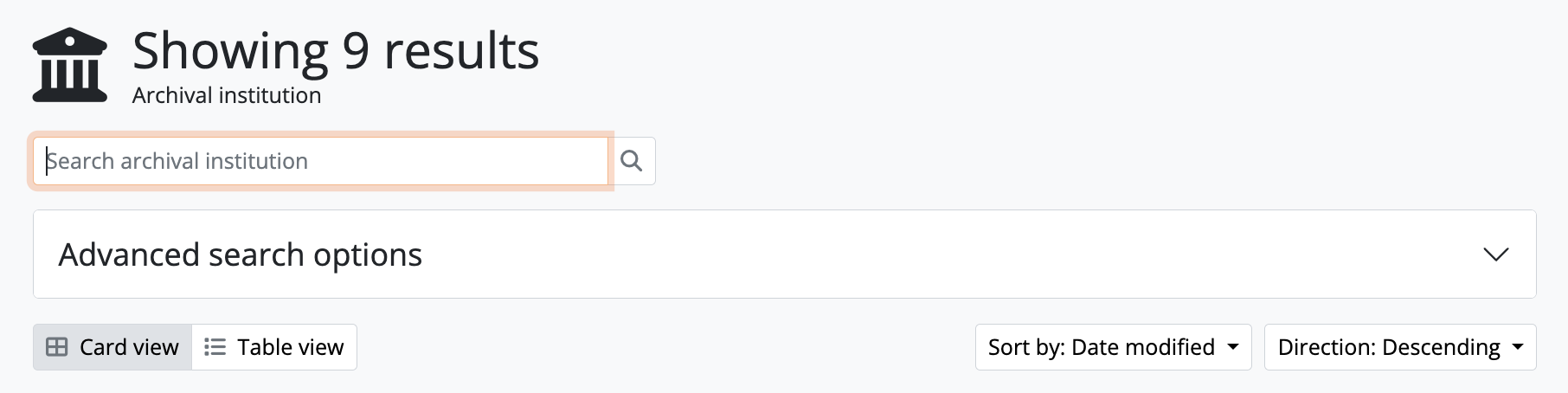The image size is (1568, 393).
Task: Click the "Card view" label text
Action: click(129, 347)
